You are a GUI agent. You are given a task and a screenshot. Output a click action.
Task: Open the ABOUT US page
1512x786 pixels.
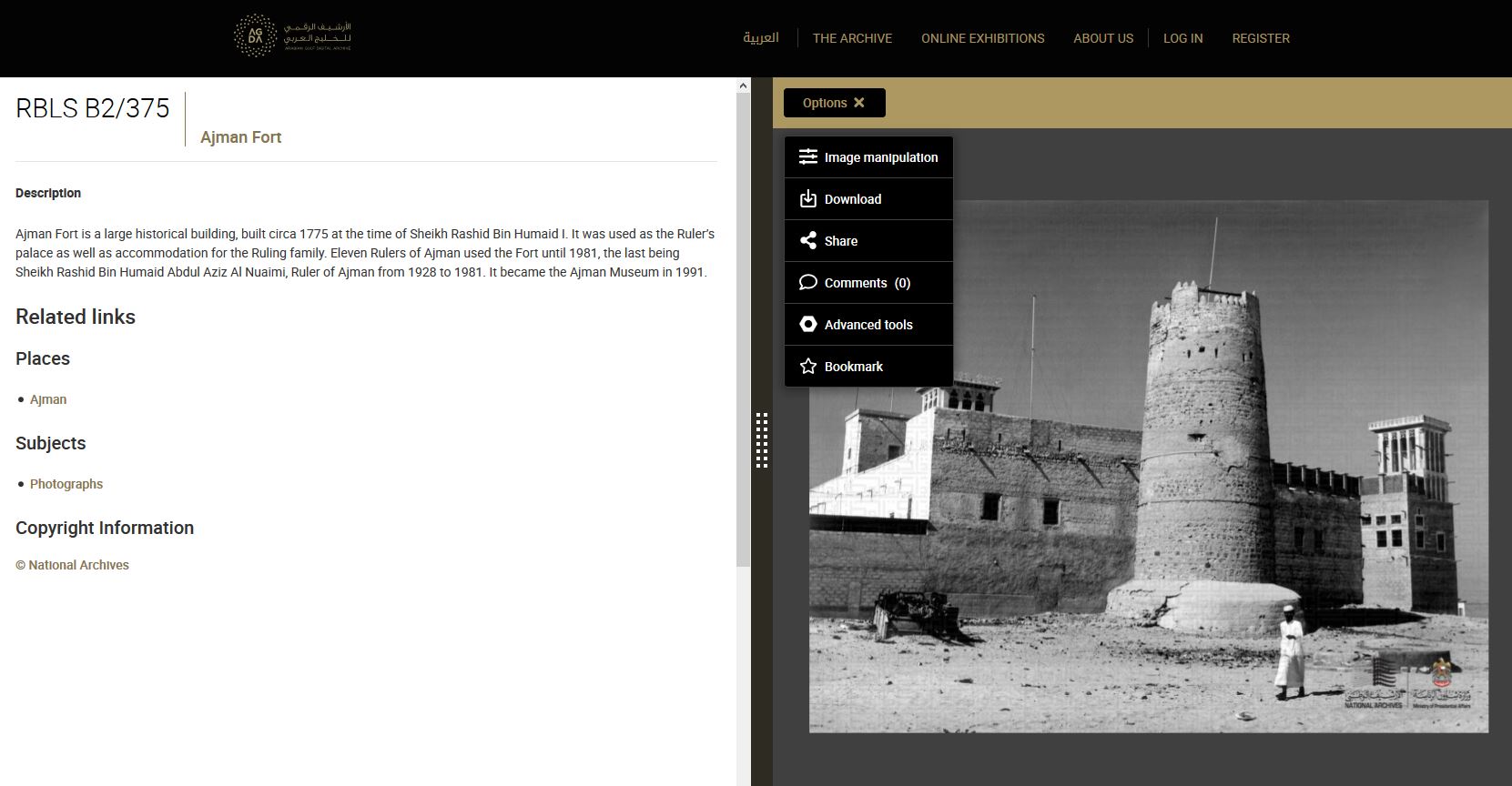point(1103,38)
